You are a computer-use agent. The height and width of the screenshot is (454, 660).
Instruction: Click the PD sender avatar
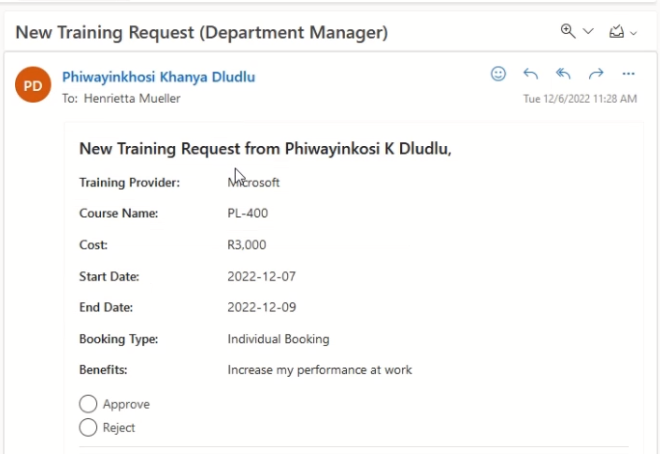pos(33,85)
